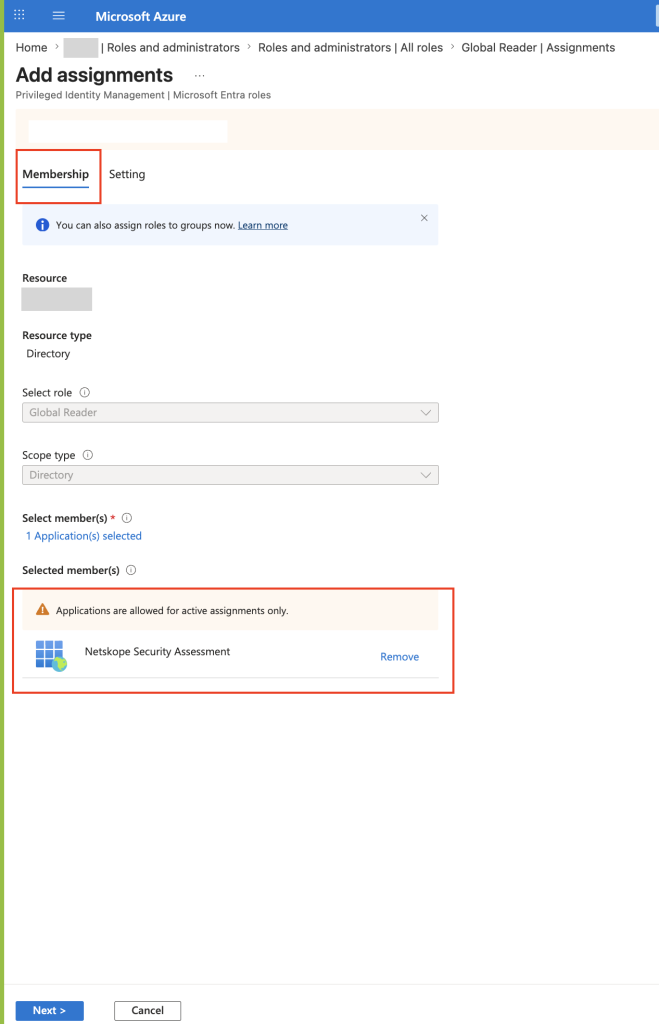This screenshot has height=1024, width=659.
Task: Click the Add assignments heading
Action: click(x=94, y=75)
